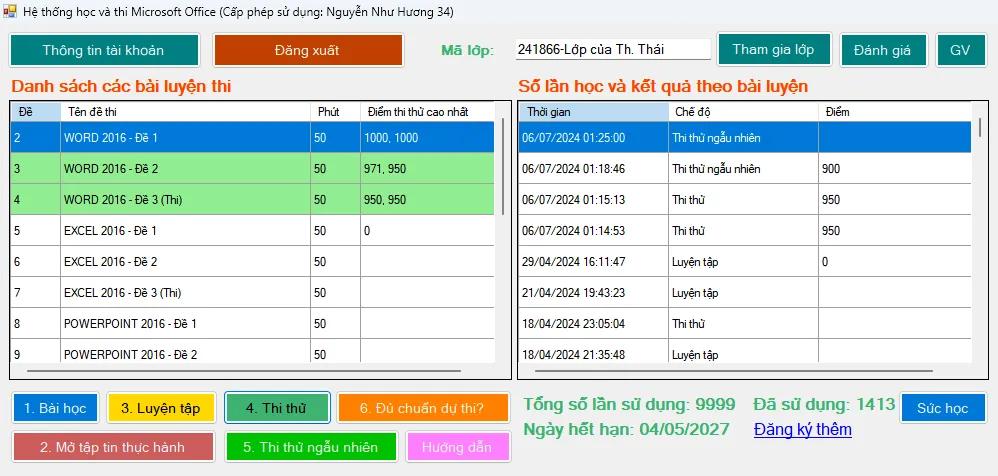
Task: Select result 06/07/2024 01:25:00
Action: click(x=745, y=137)
